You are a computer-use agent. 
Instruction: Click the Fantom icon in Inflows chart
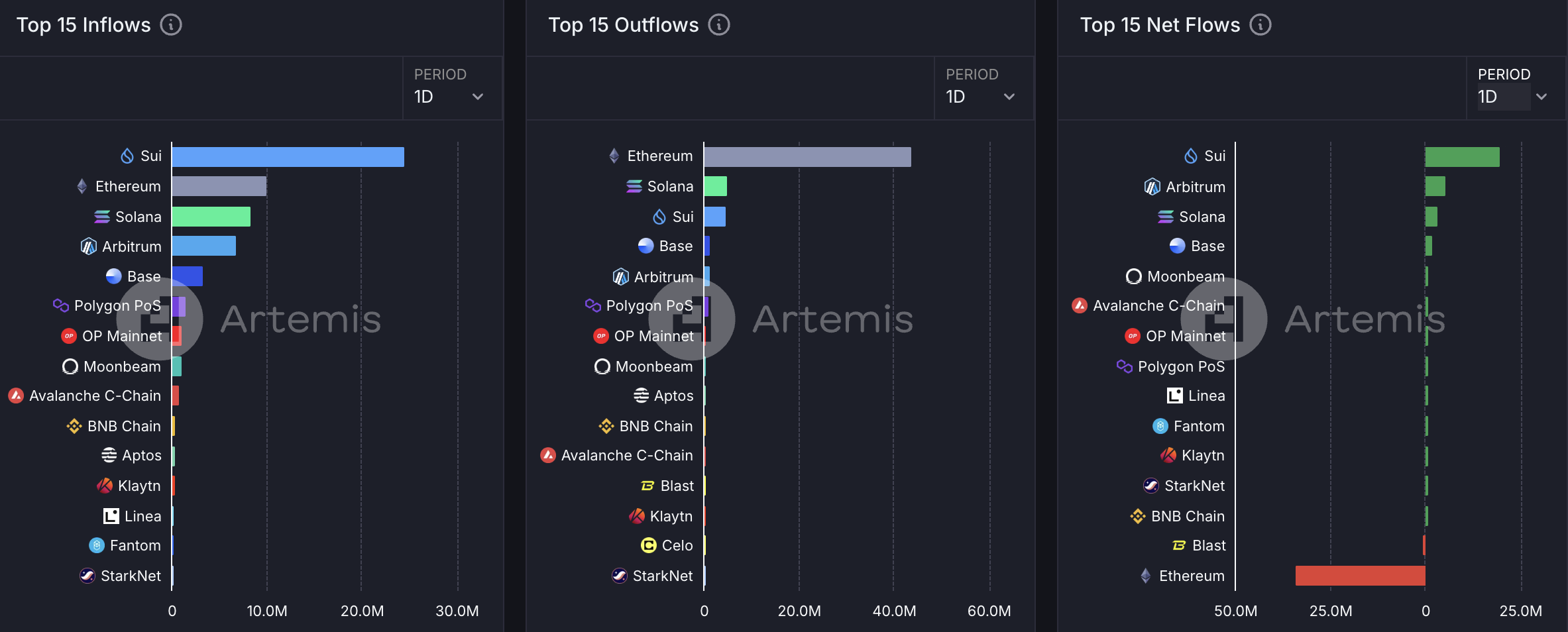tap(97, 545)
